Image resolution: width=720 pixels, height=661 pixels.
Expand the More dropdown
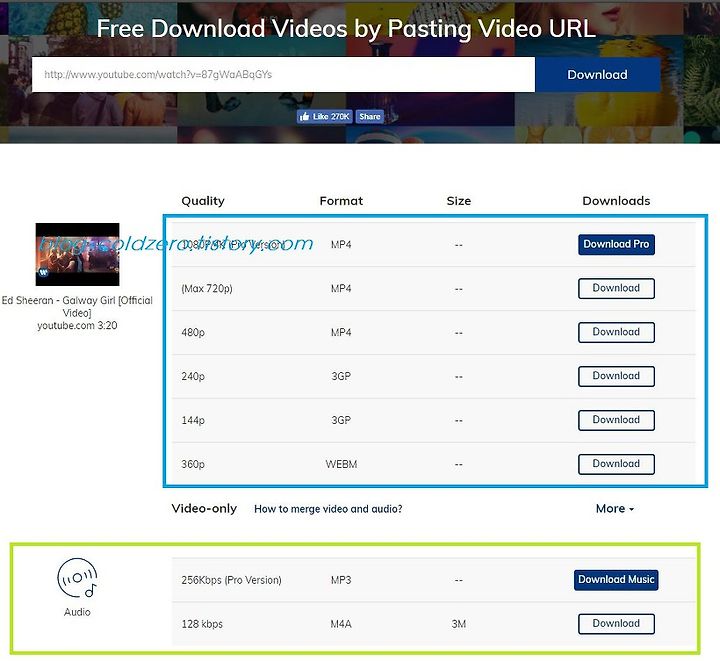click(615, 509)
